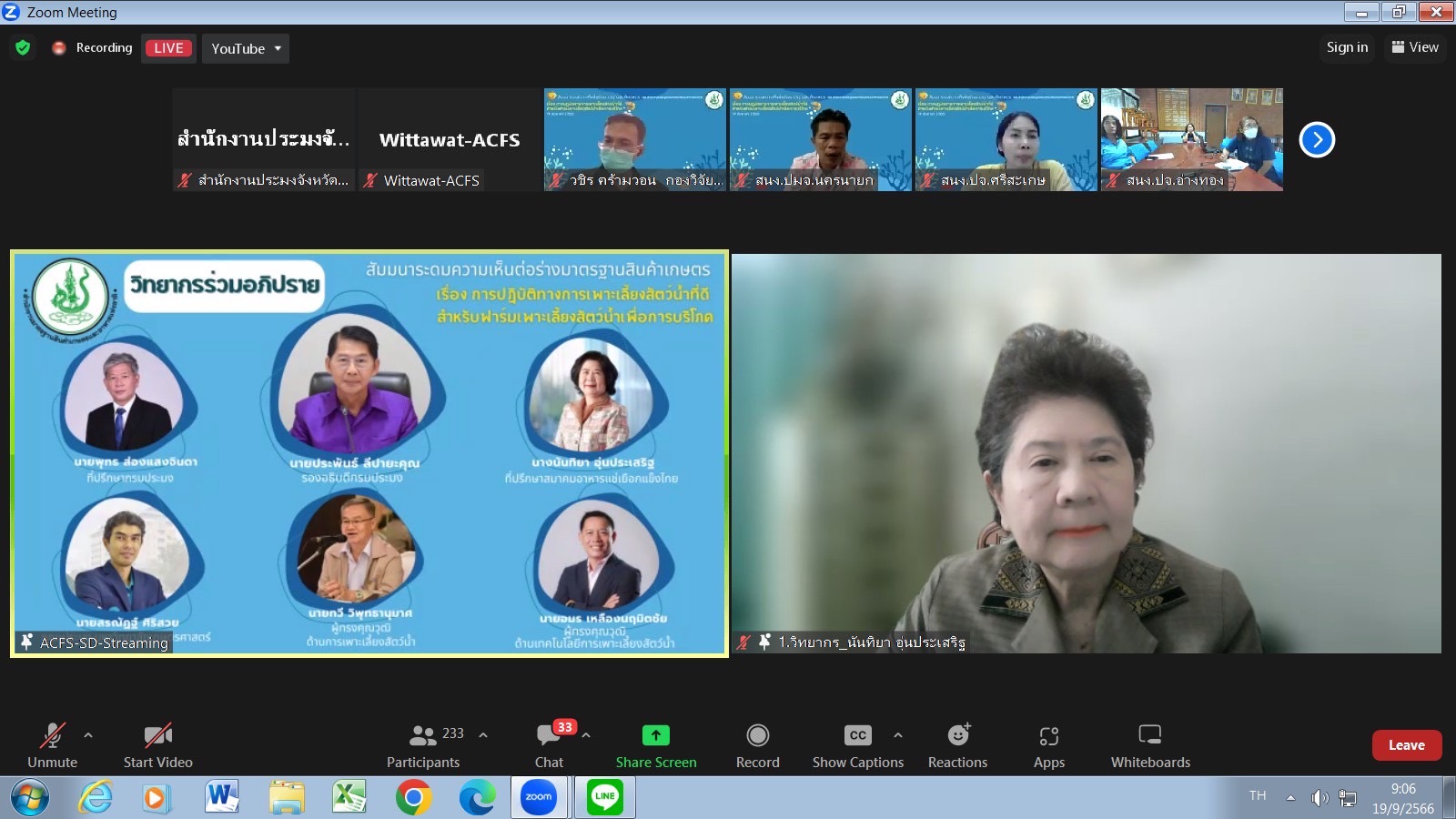
Task: Open the View layout menu
Action: coord(1415,47)
